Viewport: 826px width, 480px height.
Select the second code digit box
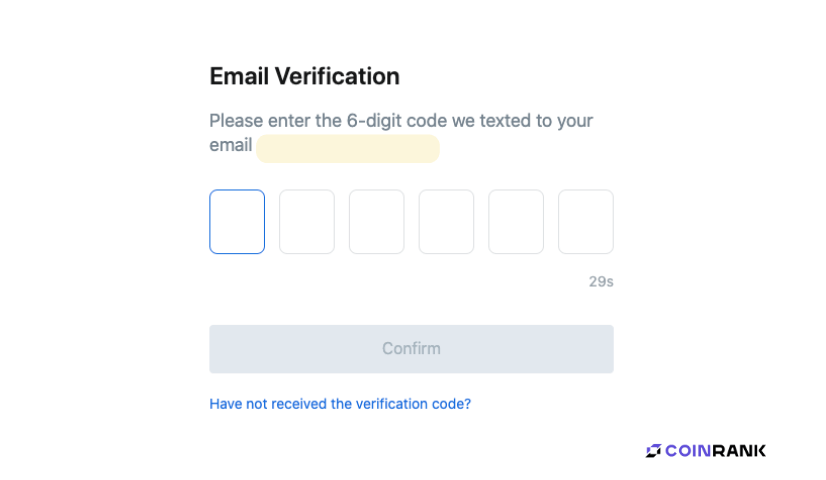click(307, 222)
